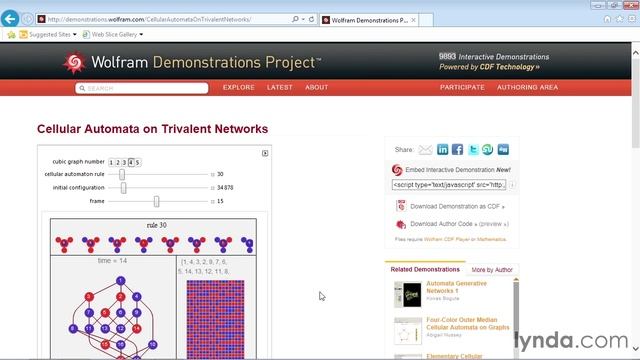Open Web Slice Gallery dropdown arrow
This screenshot has height=360, width=640.
(x=141, y=35)
